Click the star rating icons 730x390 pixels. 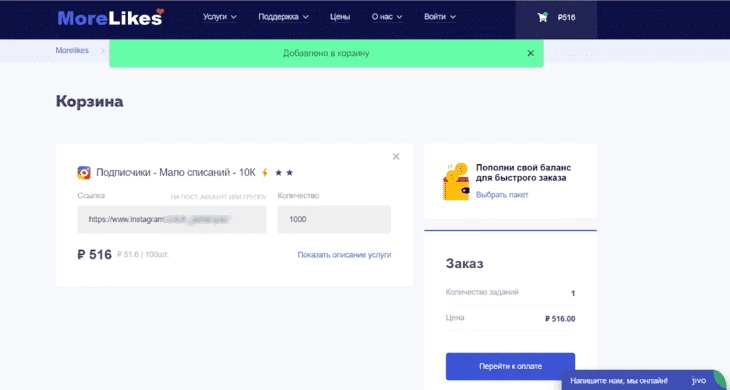tap(284, 173)
